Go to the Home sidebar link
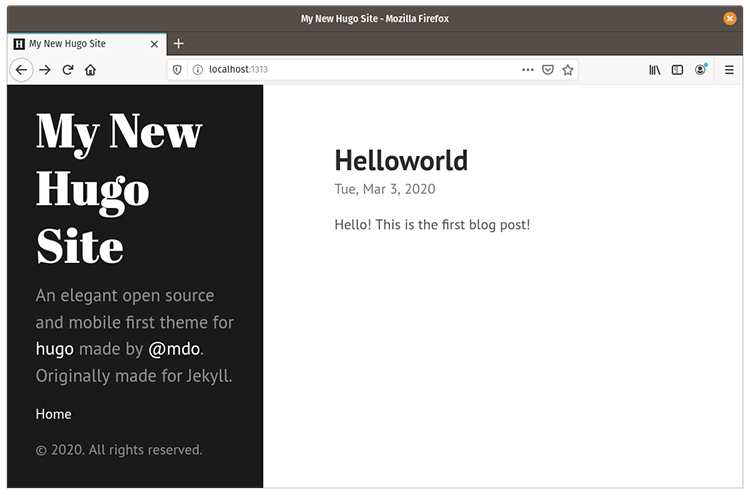Screen dimensions: 750x495 [x=54, y=414]
